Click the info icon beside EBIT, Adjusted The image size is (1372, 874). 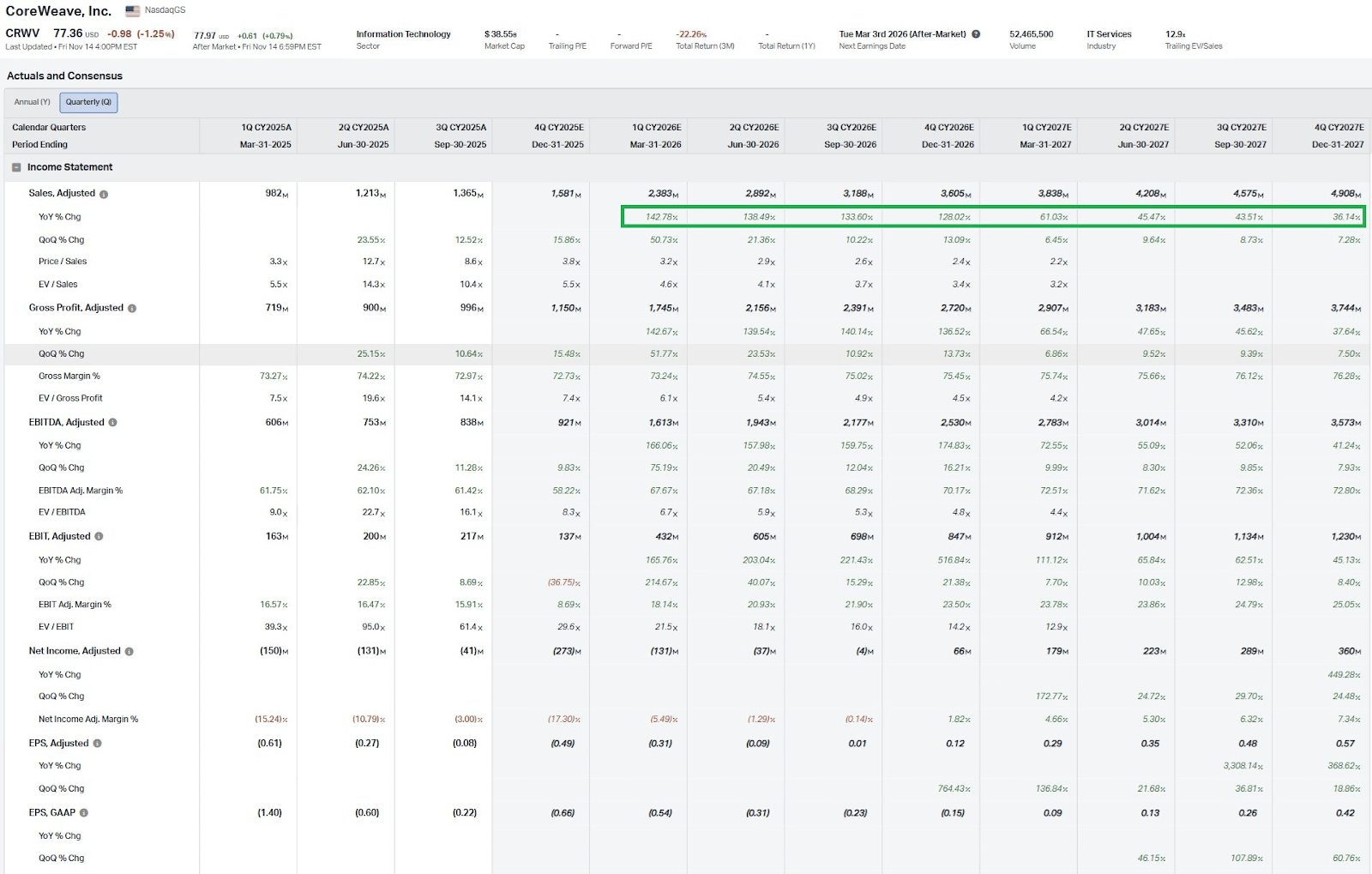tap(99, 537)
